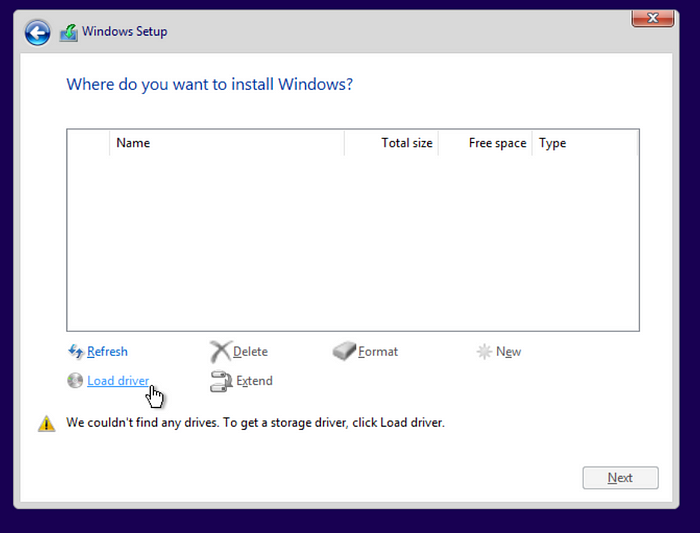The height and width of the screenshot is (533, 700).
Task: Go back with the blue arrow button
Action: pos(37,33)
